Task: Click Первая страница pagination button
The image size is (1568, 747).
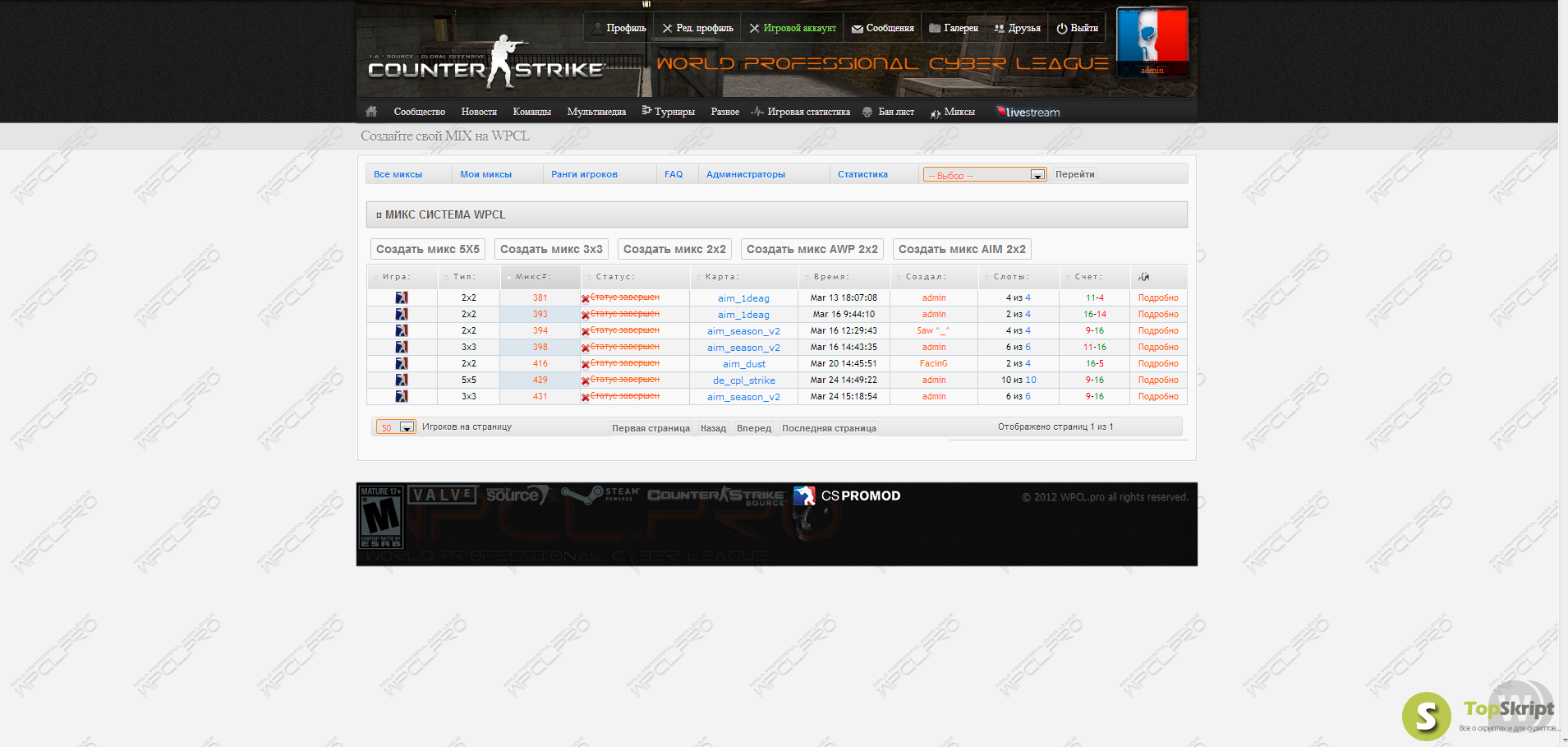Action: pyautogui.click(x=651, y=428)
